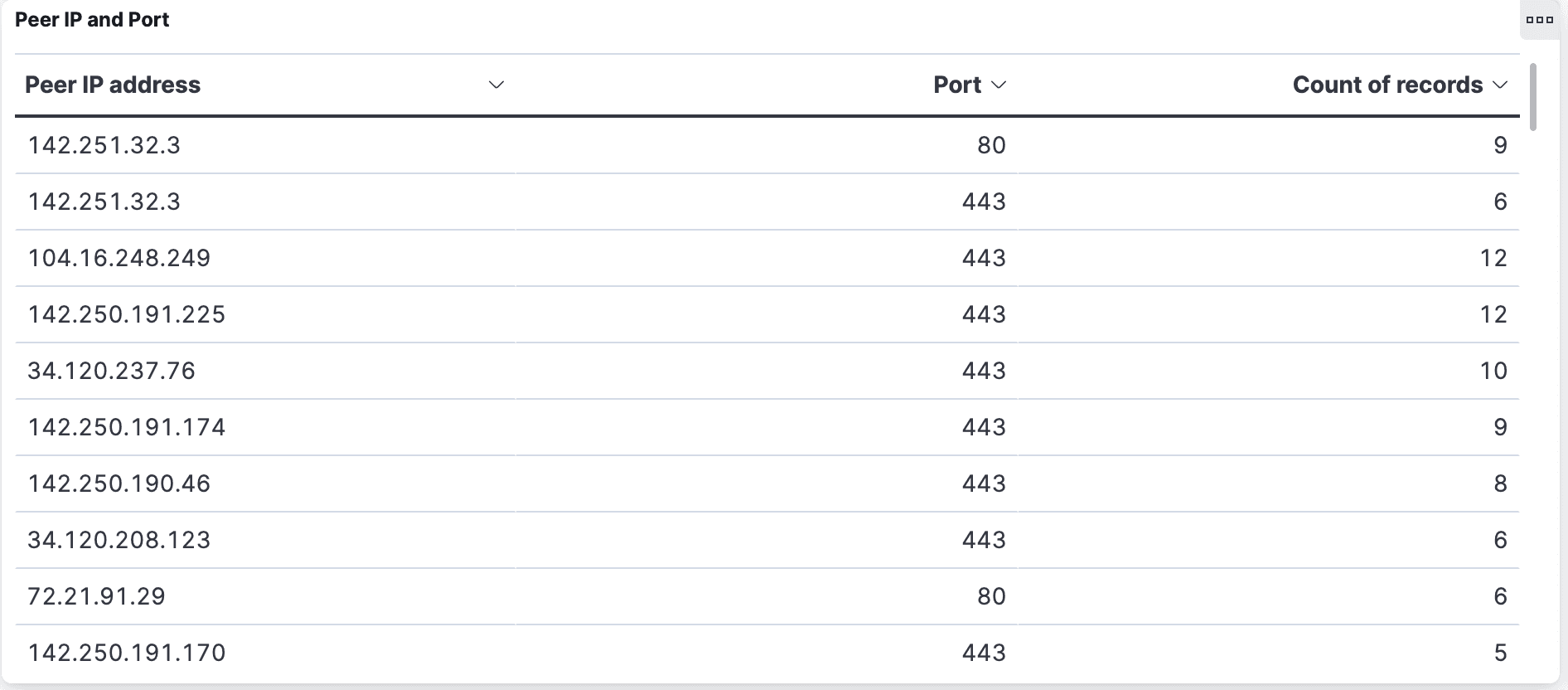This screenshot has width=1568, height=690.
Task: Click record count 10 for 34.120.237.76
Action: coord(1493,371)
